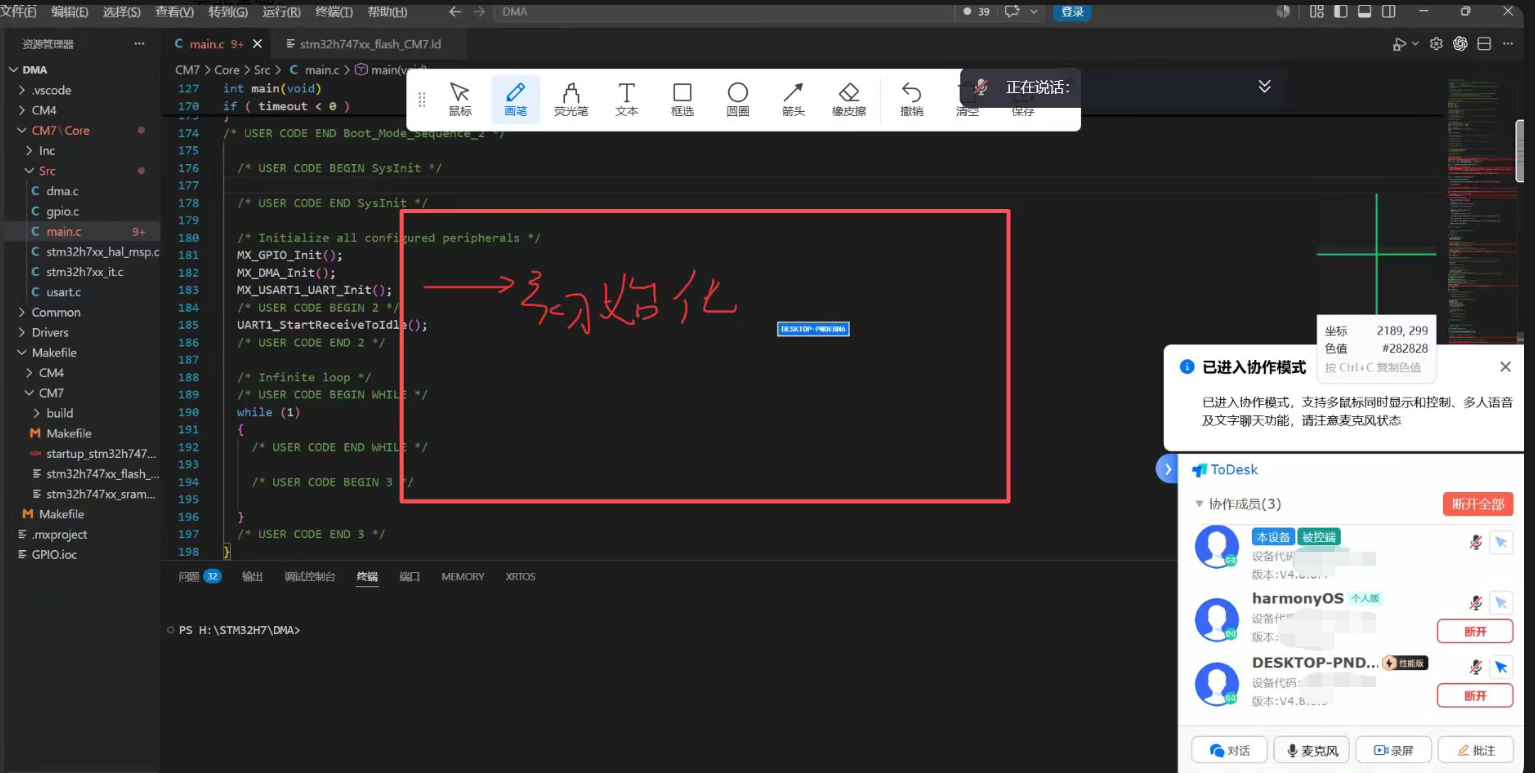Start screen recording with 录屏
The image size is (1535, 773).
pyautogui.click(x=1393, y=750)
